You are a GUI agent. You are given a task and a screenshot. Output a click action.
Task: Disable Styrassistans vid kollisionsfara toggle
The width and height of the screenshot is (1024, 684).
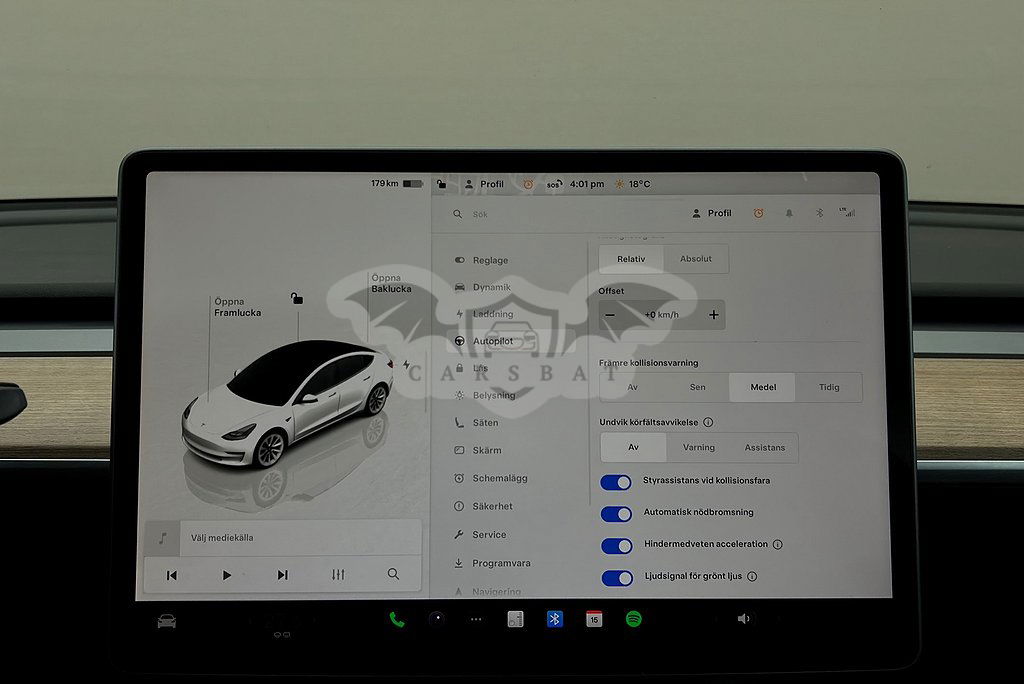coord(616,482)
